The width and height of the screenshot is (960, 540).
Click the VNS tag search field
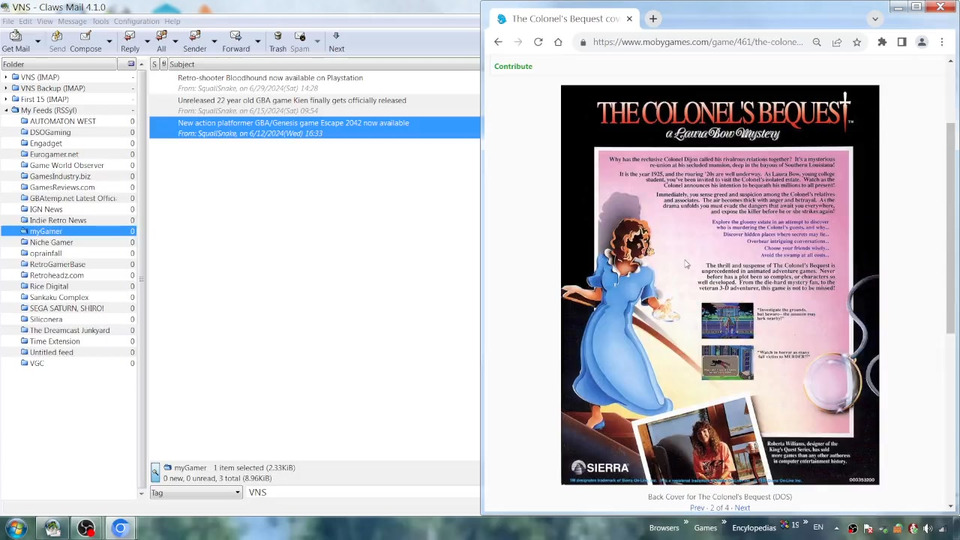click(x=362, y=492)
